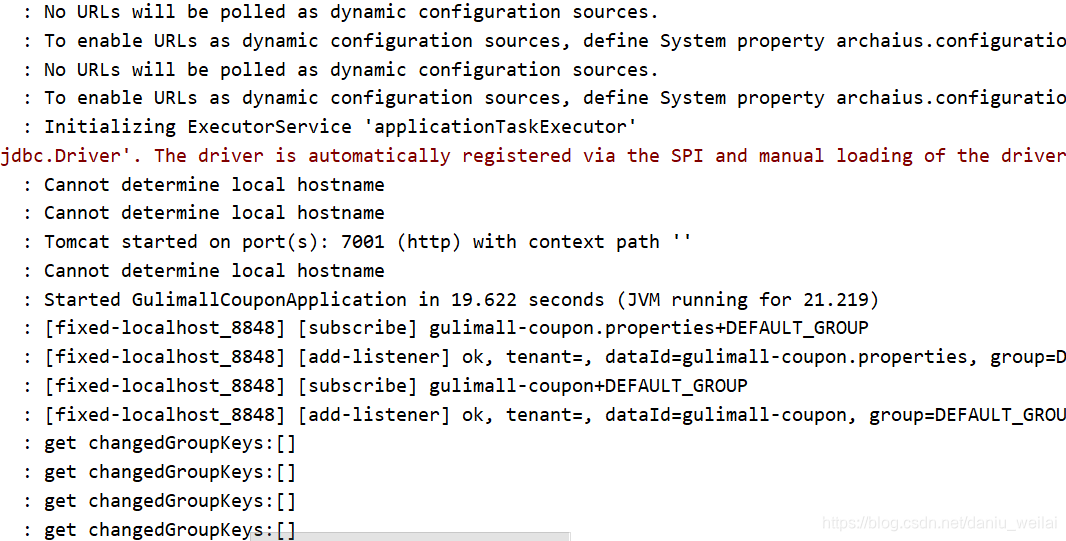Click the add-listener line with dataId=gulimall-coupon.properties

pos(545,357)
